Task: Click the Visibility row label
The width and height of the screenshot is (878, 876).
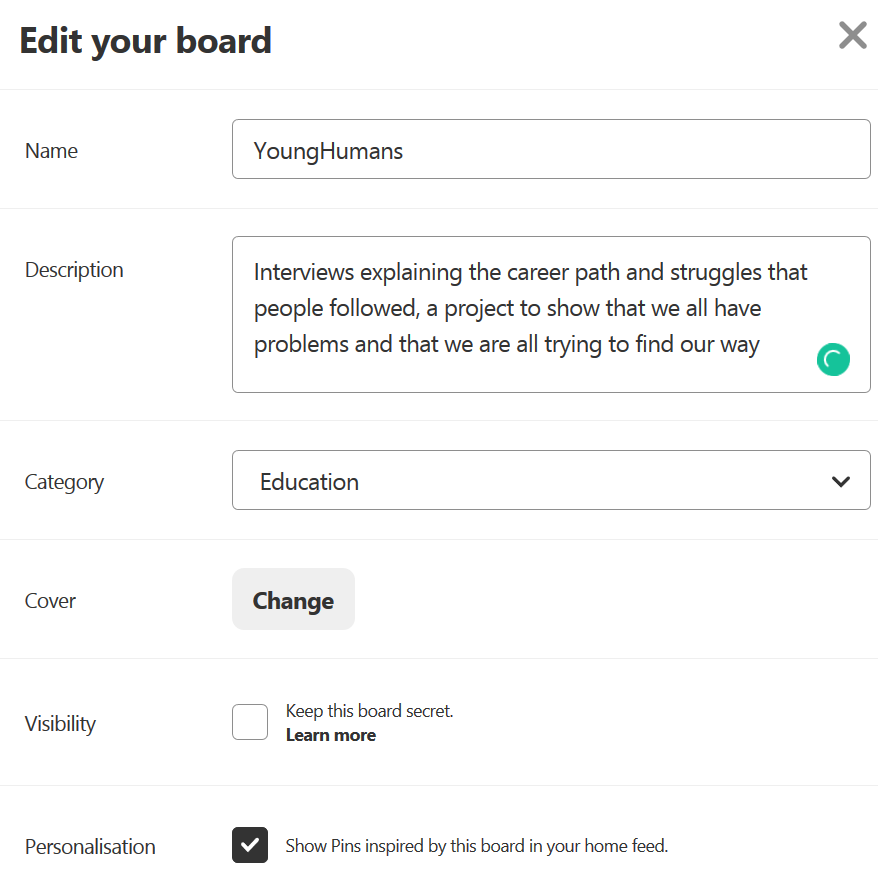Action: [60, 724]
